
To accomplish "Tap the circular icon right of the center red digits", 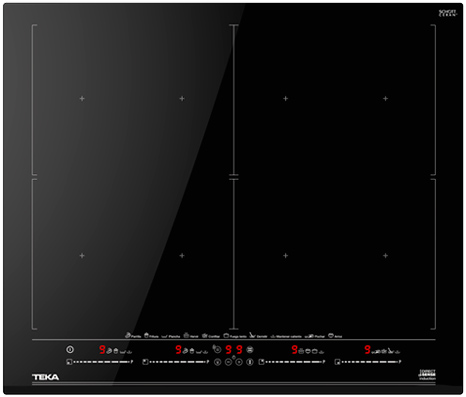I will pyautogui.click(x=250, y=349).
